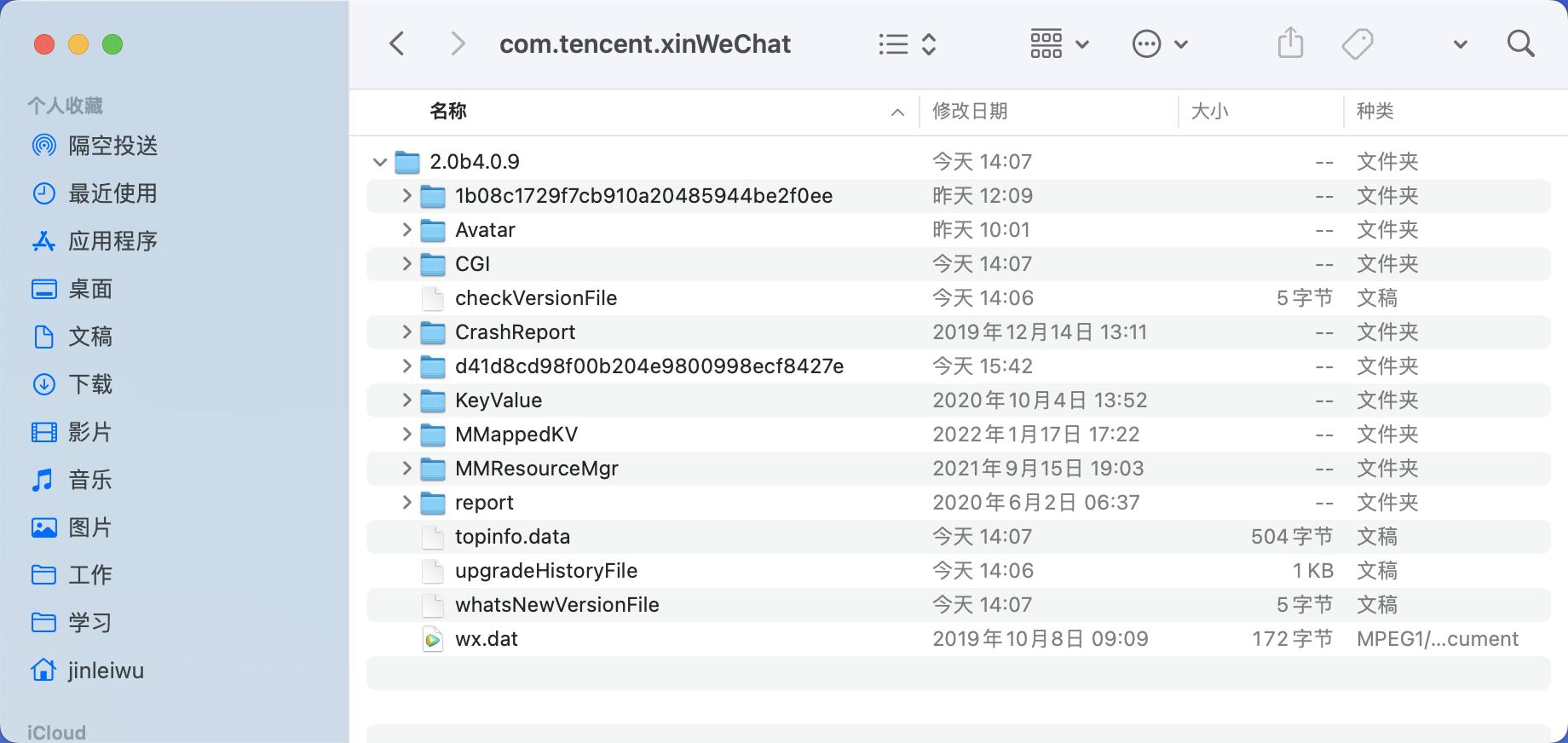Switch view using the list view selector
Screen dimensions: 1568x743
tap(908, 43)
